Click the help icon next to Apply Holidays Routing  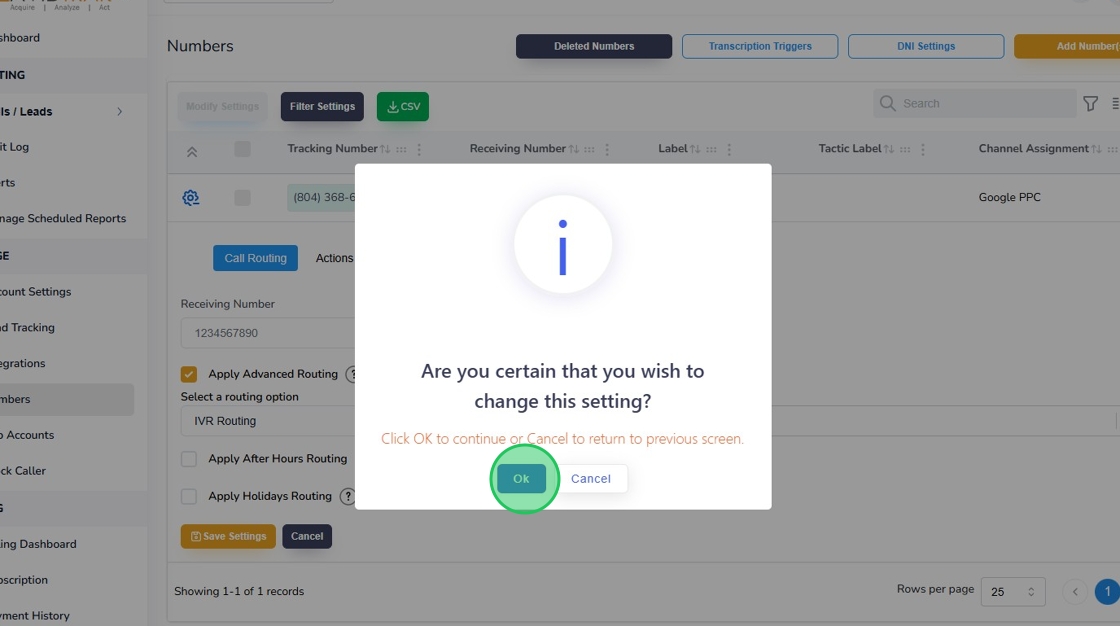click(348, 496)
